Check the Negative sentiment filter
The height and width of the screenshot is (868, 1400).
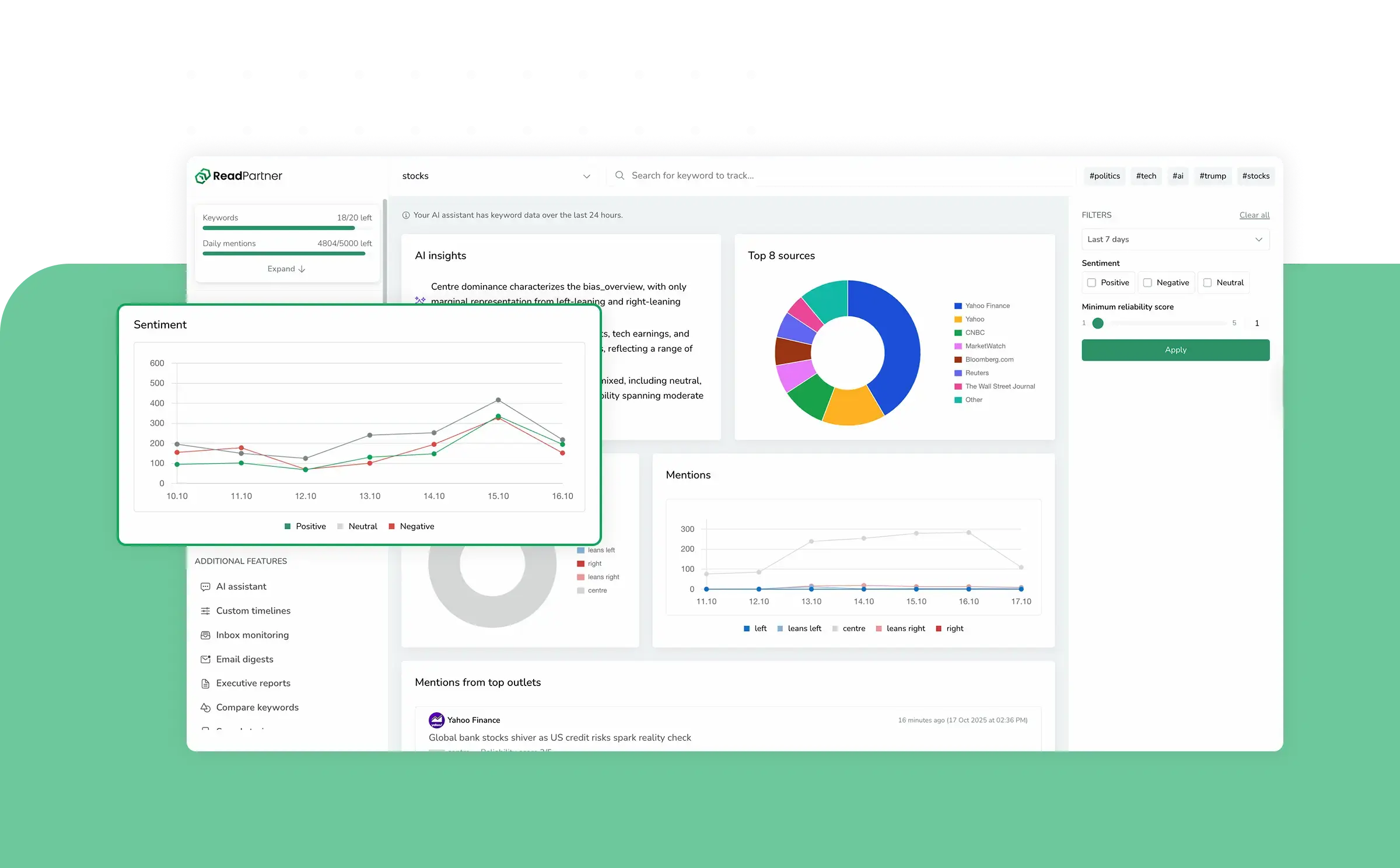click(1147, 283)
